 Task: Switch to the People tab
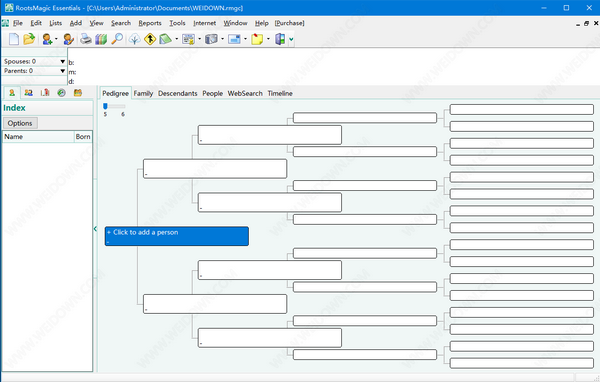pos(212,93)
